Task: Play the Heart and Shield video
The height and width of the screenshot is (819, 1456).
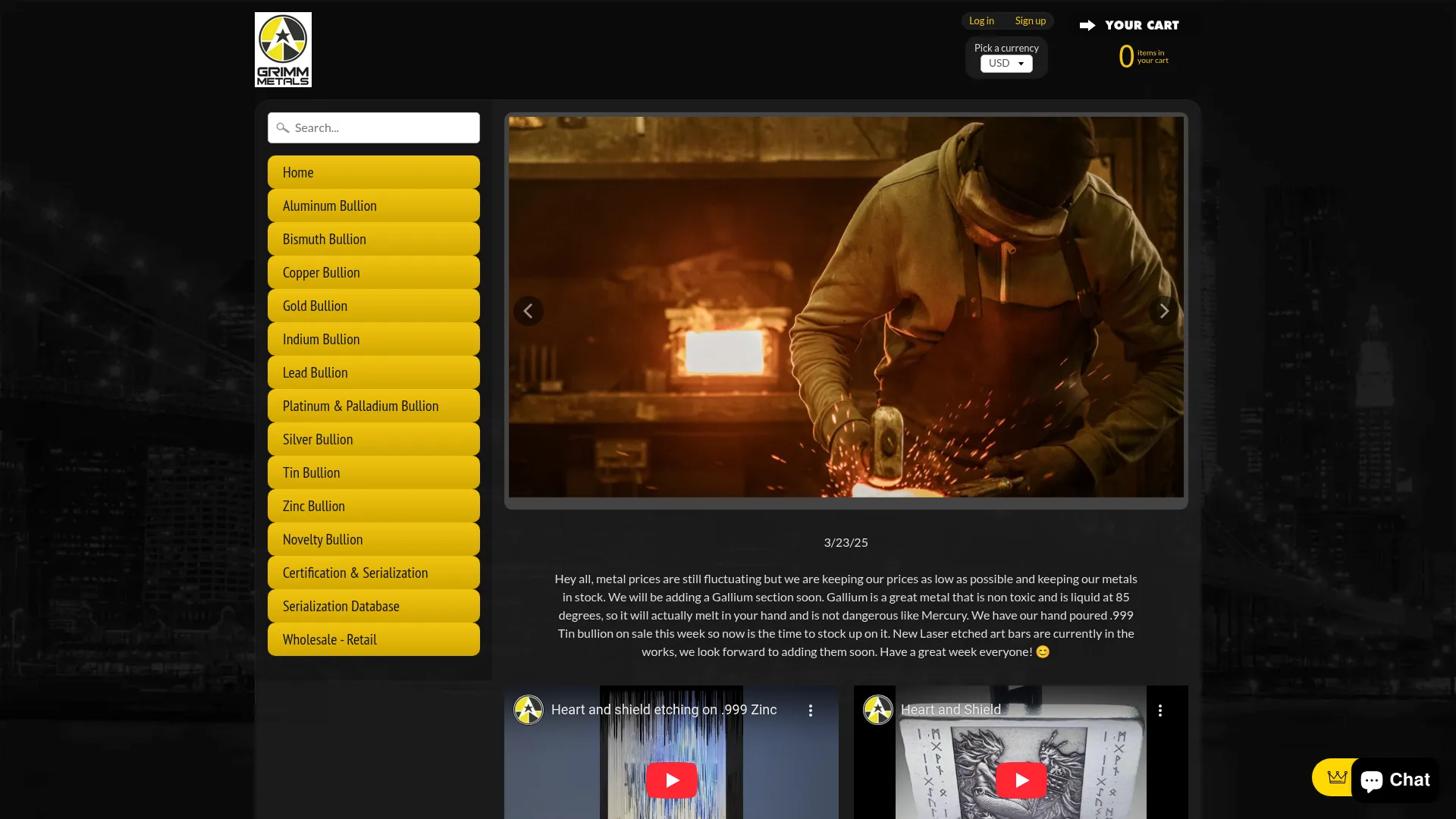Action: click(x=1021, y=780)
